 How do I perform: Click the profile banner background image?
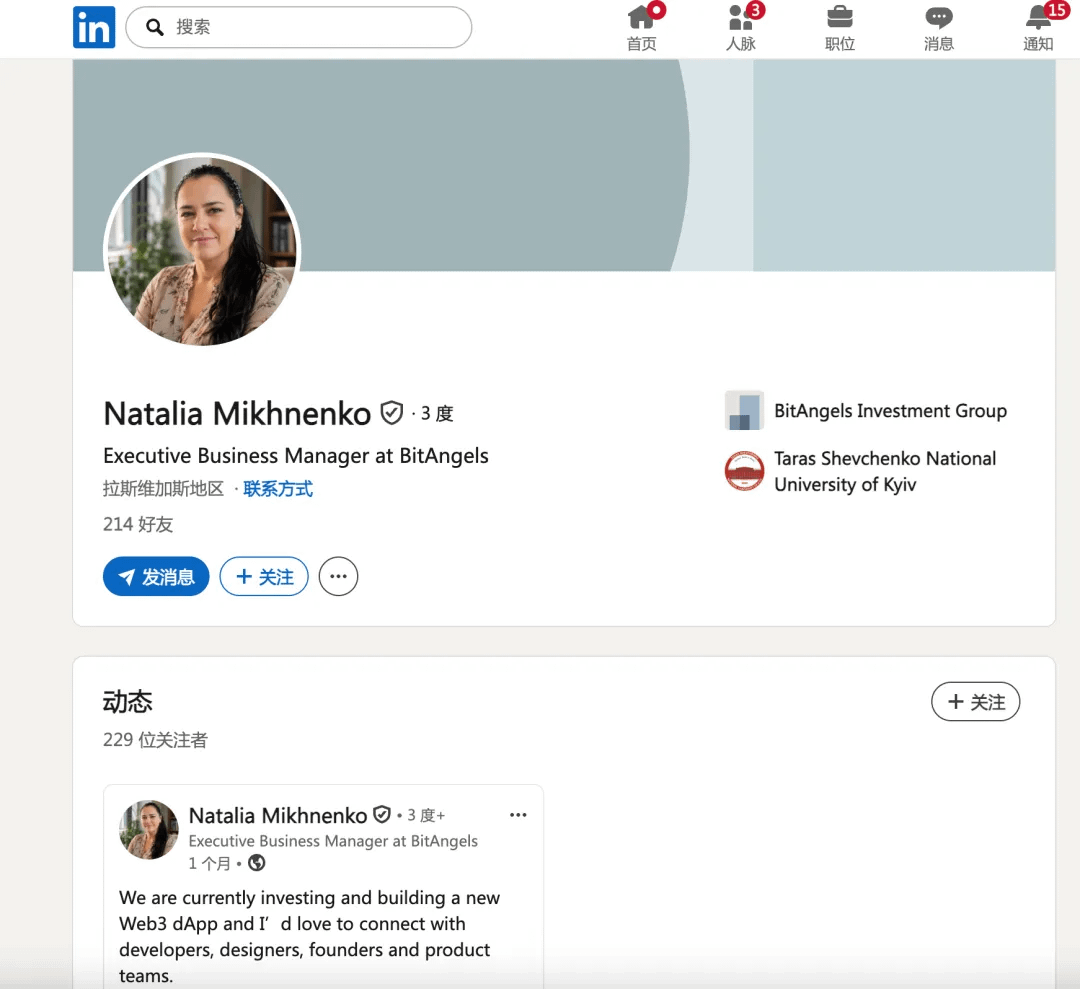(x=564, y=165)
